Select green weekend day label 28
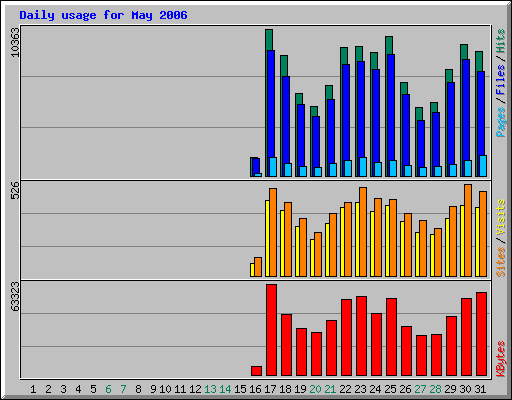The width and height of the screenshot is (512, 400). (435, 389)
